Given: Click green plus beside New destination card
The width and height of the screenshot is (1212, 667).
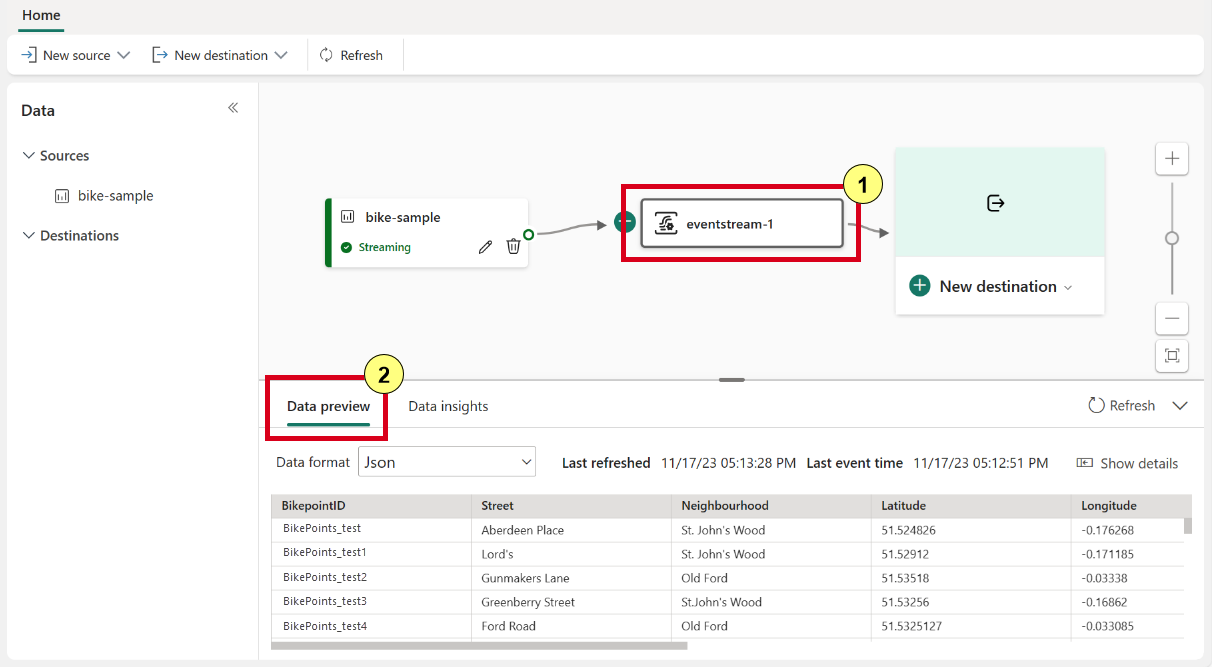Looking at the screenshot, I should pos(920,286).
